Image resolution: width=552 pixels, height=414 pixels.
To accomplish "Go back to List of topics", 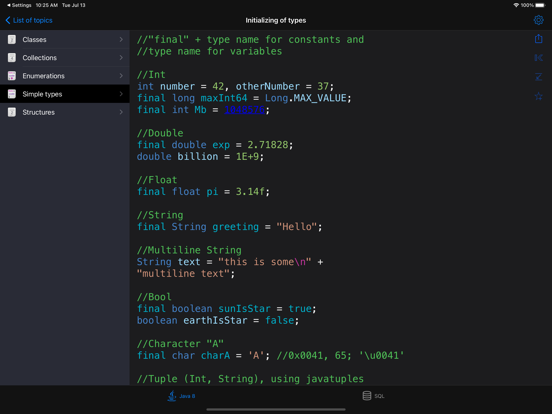I will 29,20.
